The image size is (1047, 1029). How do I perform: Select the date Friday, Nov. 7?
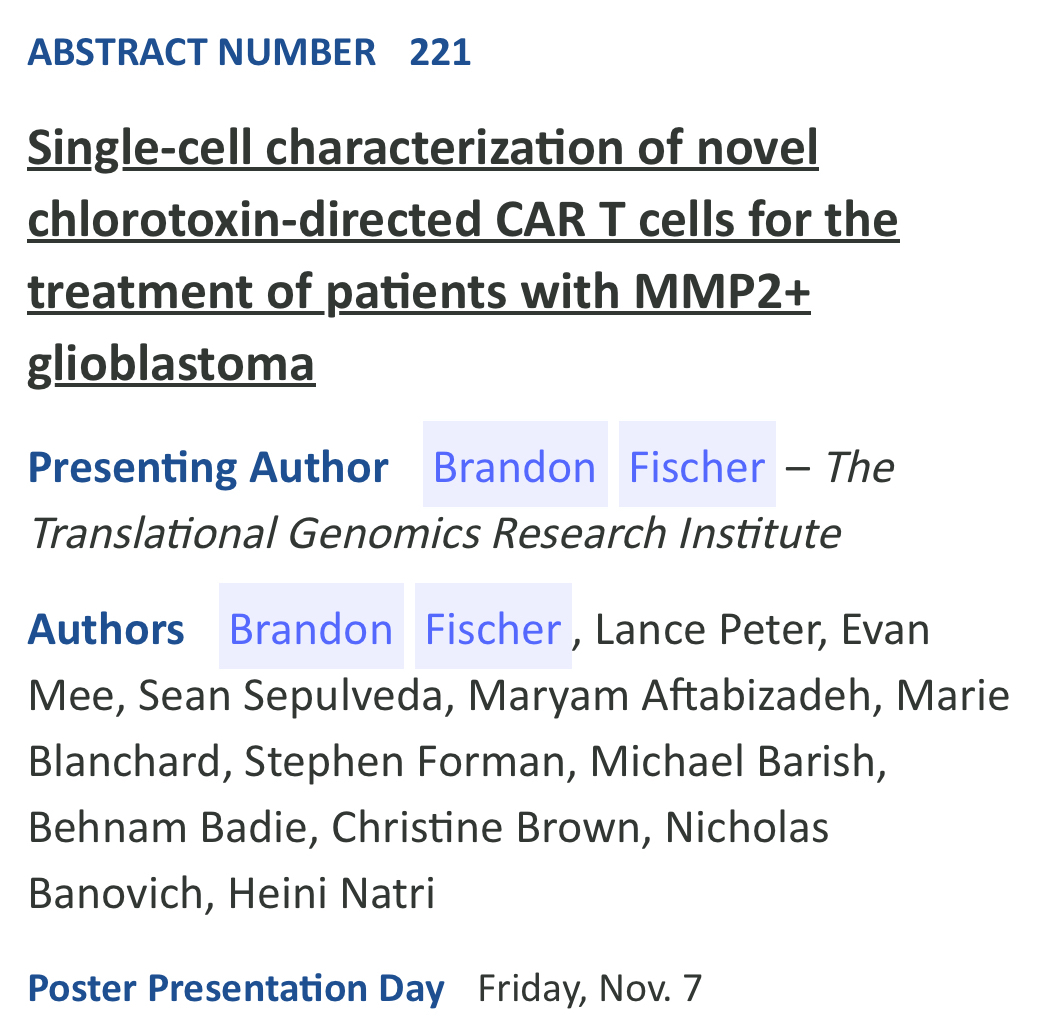click(590, 988)
